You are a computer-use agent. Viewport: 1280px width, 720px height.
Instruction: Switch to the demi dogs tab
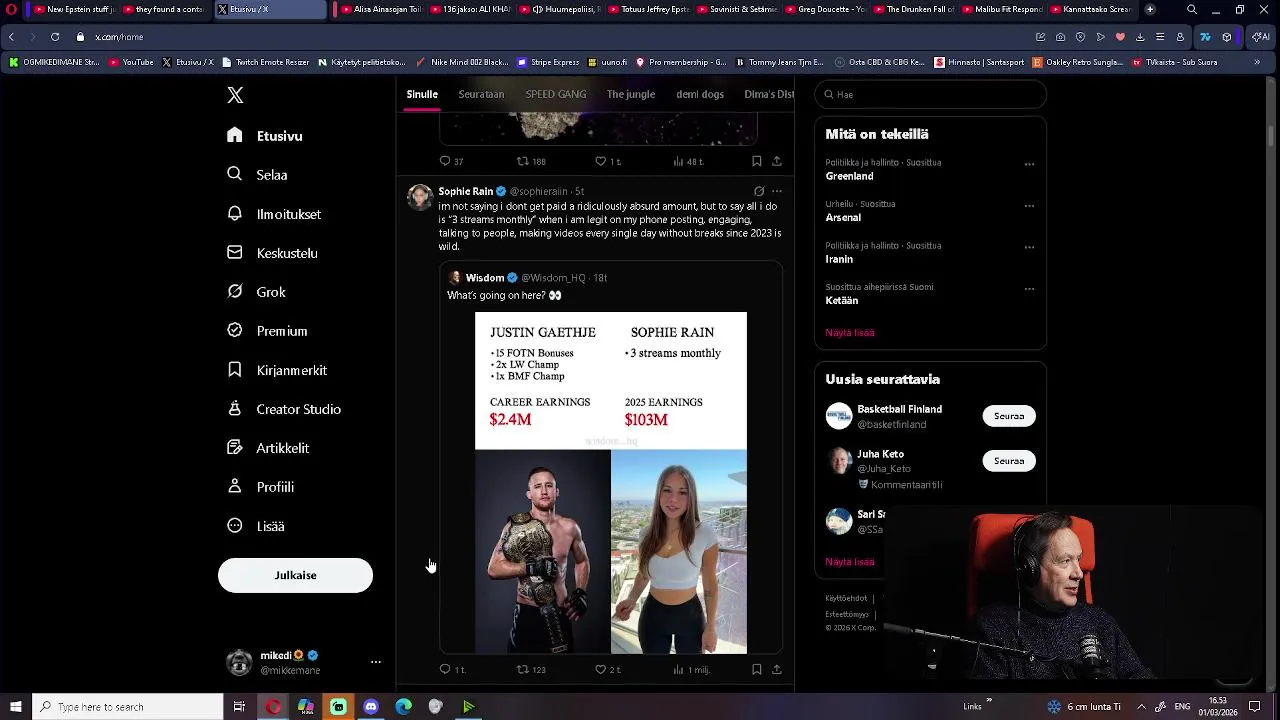tap(700, 94)
